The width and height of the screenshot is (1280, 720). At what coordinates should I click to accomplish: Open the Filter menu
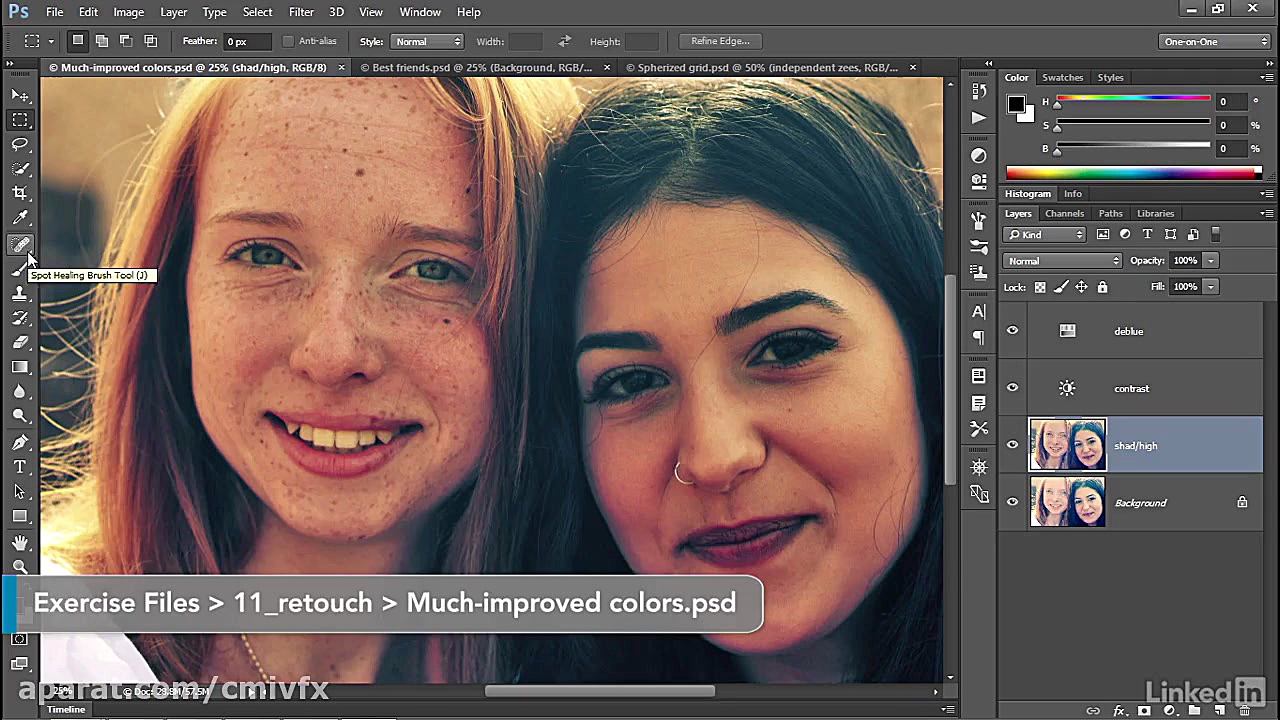coord(301,12)
